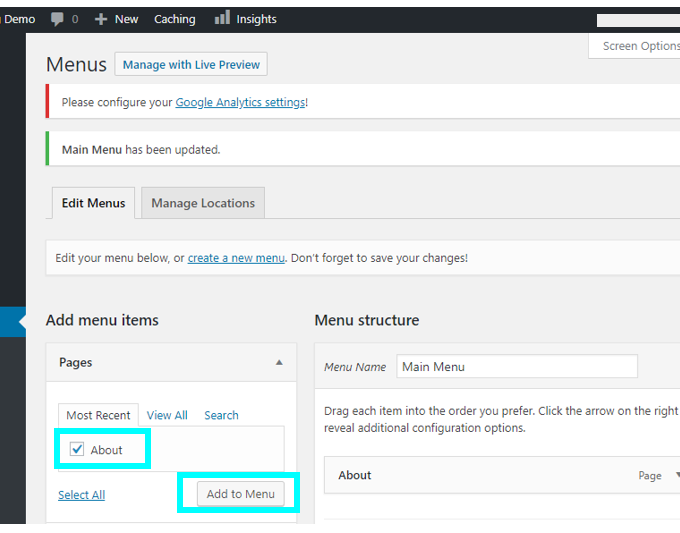680x533 pixels.
Task: Click Manage with Live Preview button
Action: coord(191,65)
